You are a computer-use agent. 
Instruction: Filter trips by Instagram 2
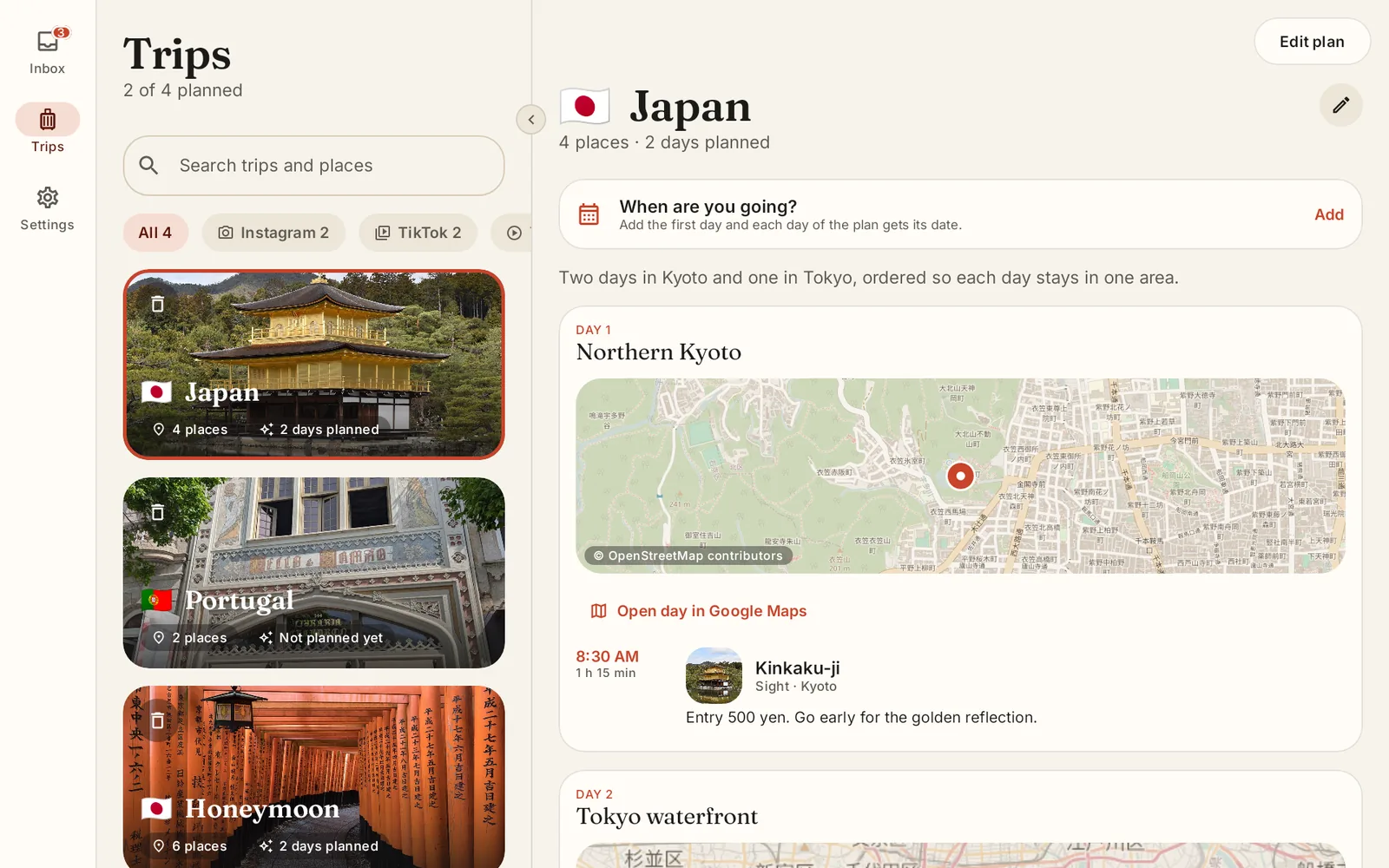tap(273, 233)
